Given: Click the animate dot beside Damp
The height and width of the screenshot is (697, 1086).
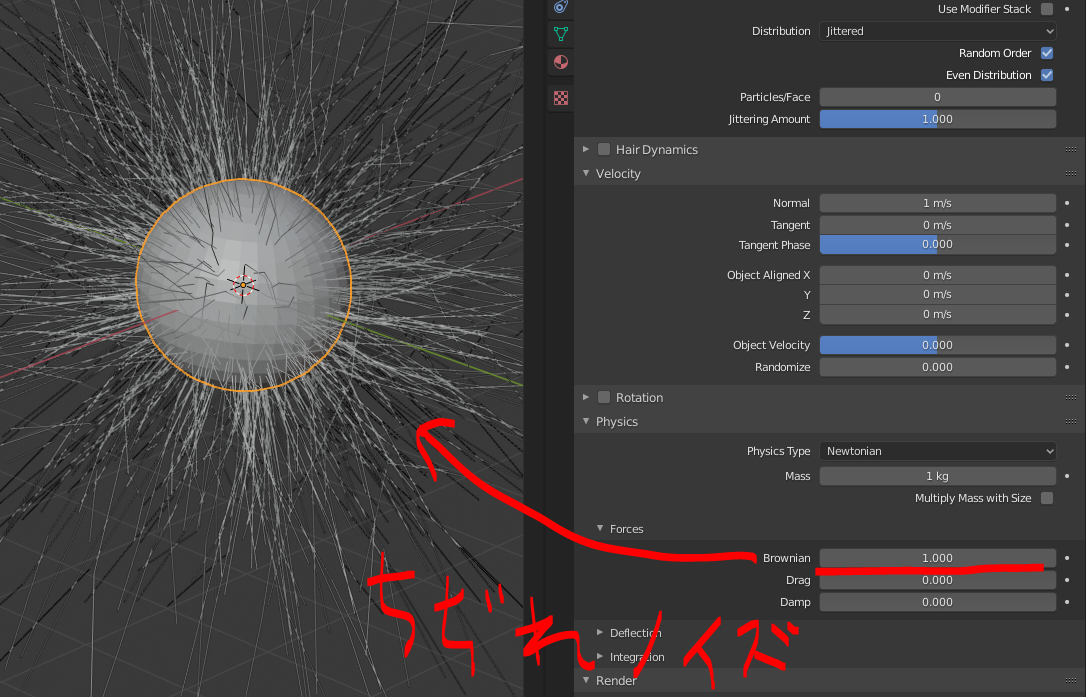Looking at the screenshot, I should (x=1067, y=602).
